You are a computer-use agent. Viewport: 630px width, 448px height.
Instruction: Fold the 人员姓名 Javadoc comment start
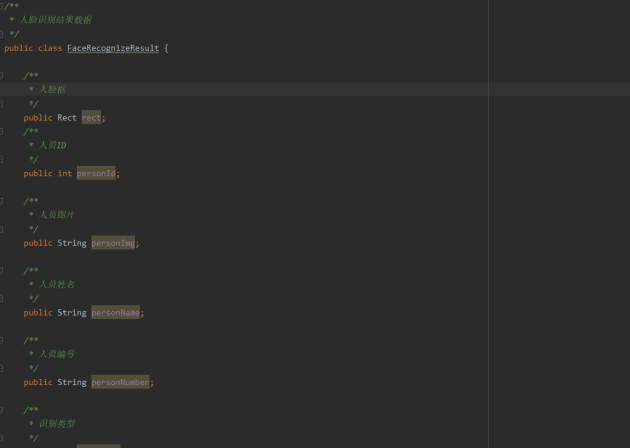point(1,270)
